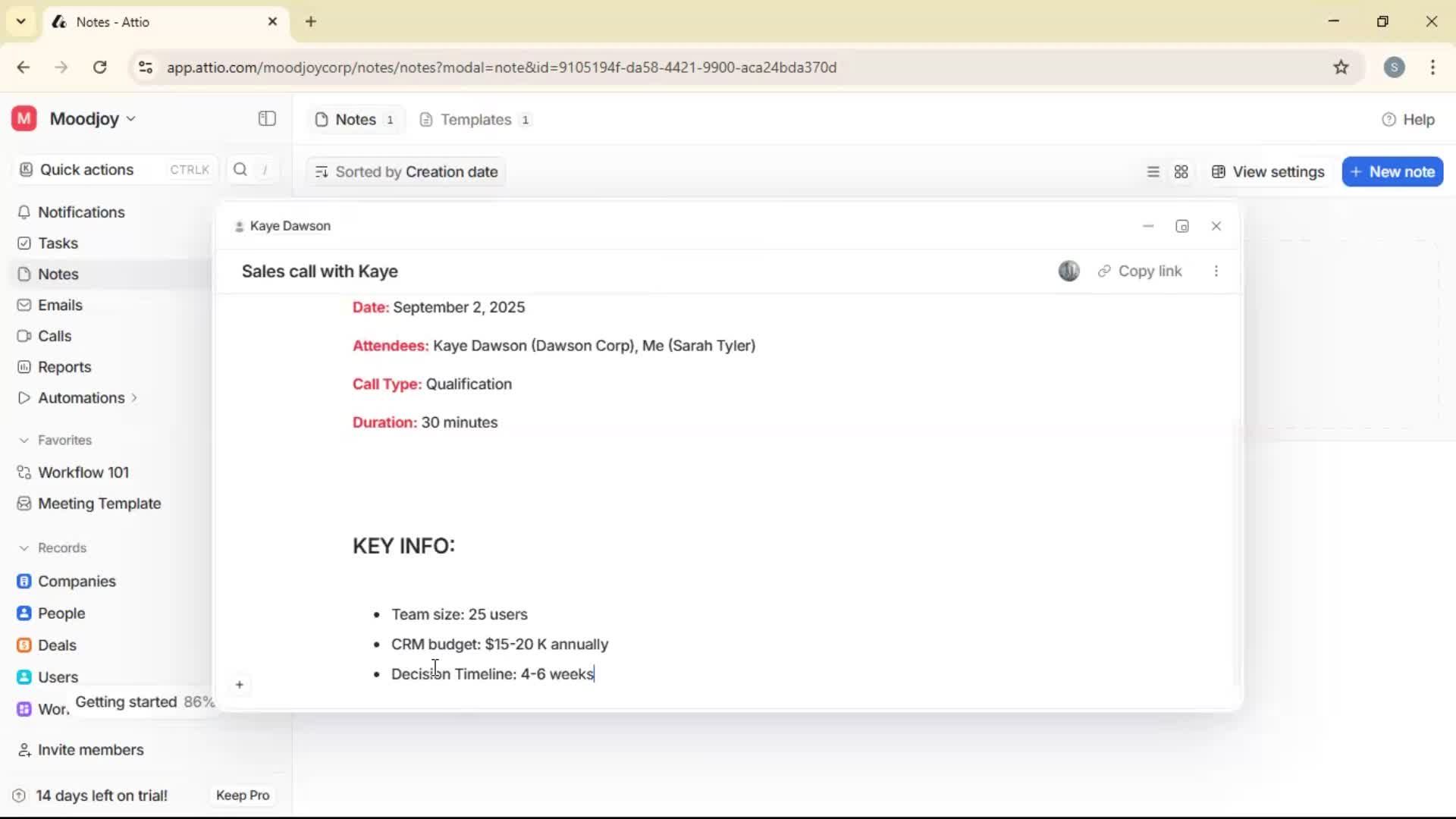Open the Notifications panel
Screen dimensions: 1456x819
[81, 212]
